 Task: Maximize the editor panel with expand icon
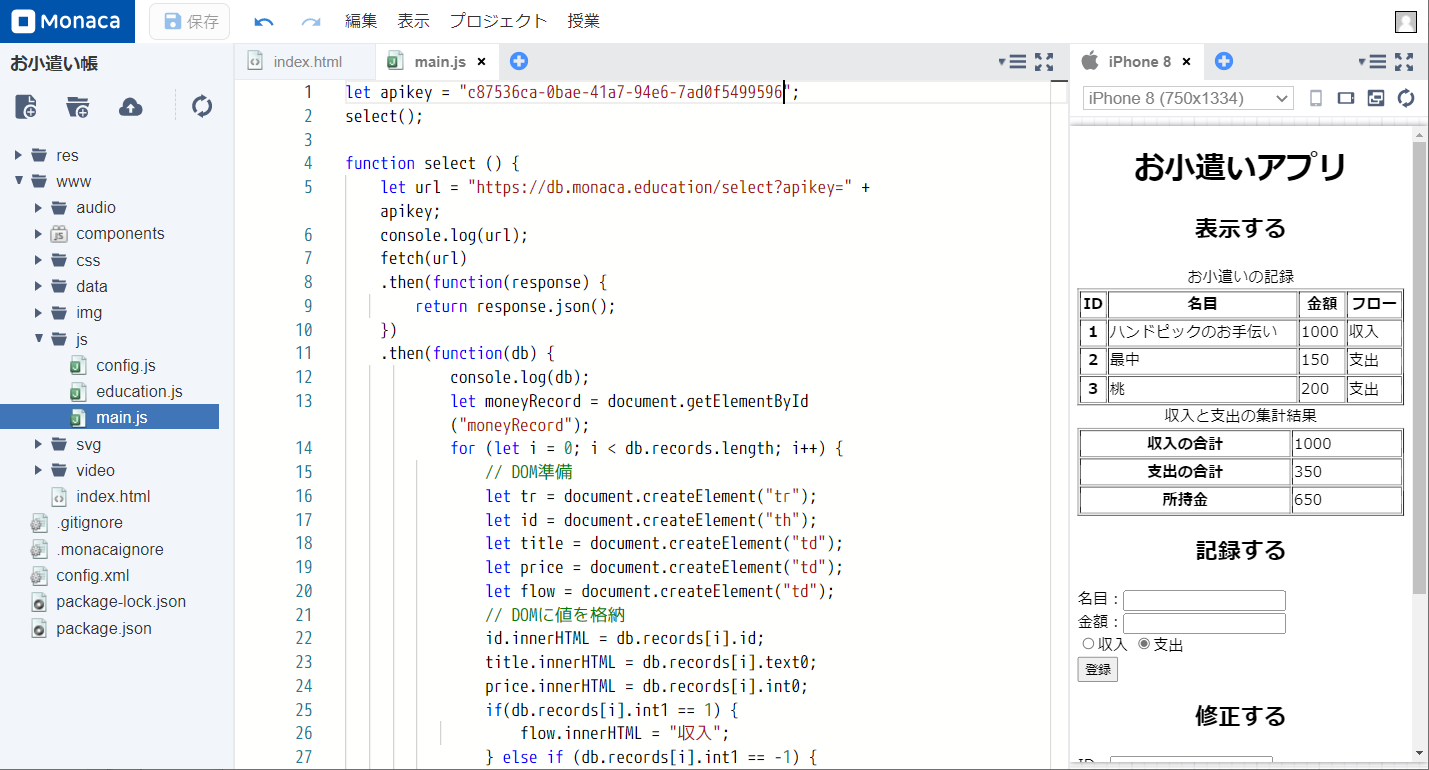(1044, 62)
